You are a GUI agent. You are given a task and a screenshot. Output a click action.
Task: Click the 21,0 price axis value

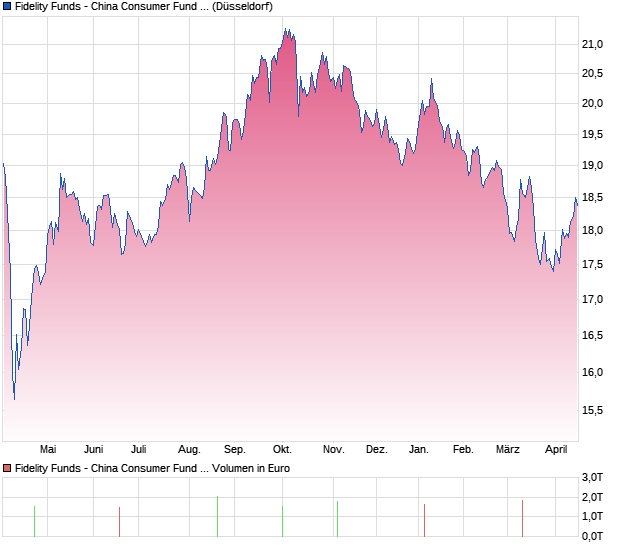coord(592,44)
